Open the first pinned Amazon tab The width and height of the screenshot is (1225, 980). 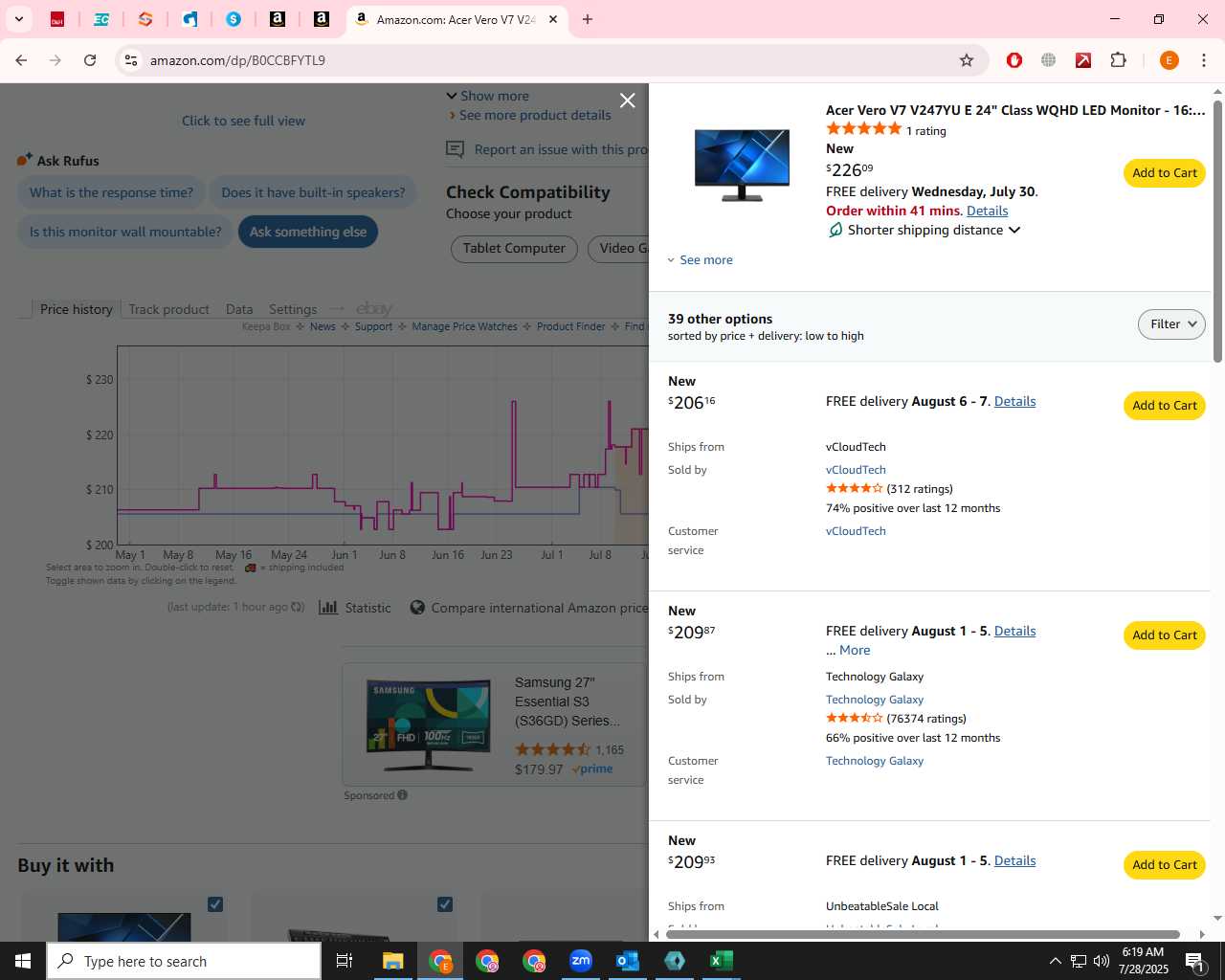coord(278,19)
